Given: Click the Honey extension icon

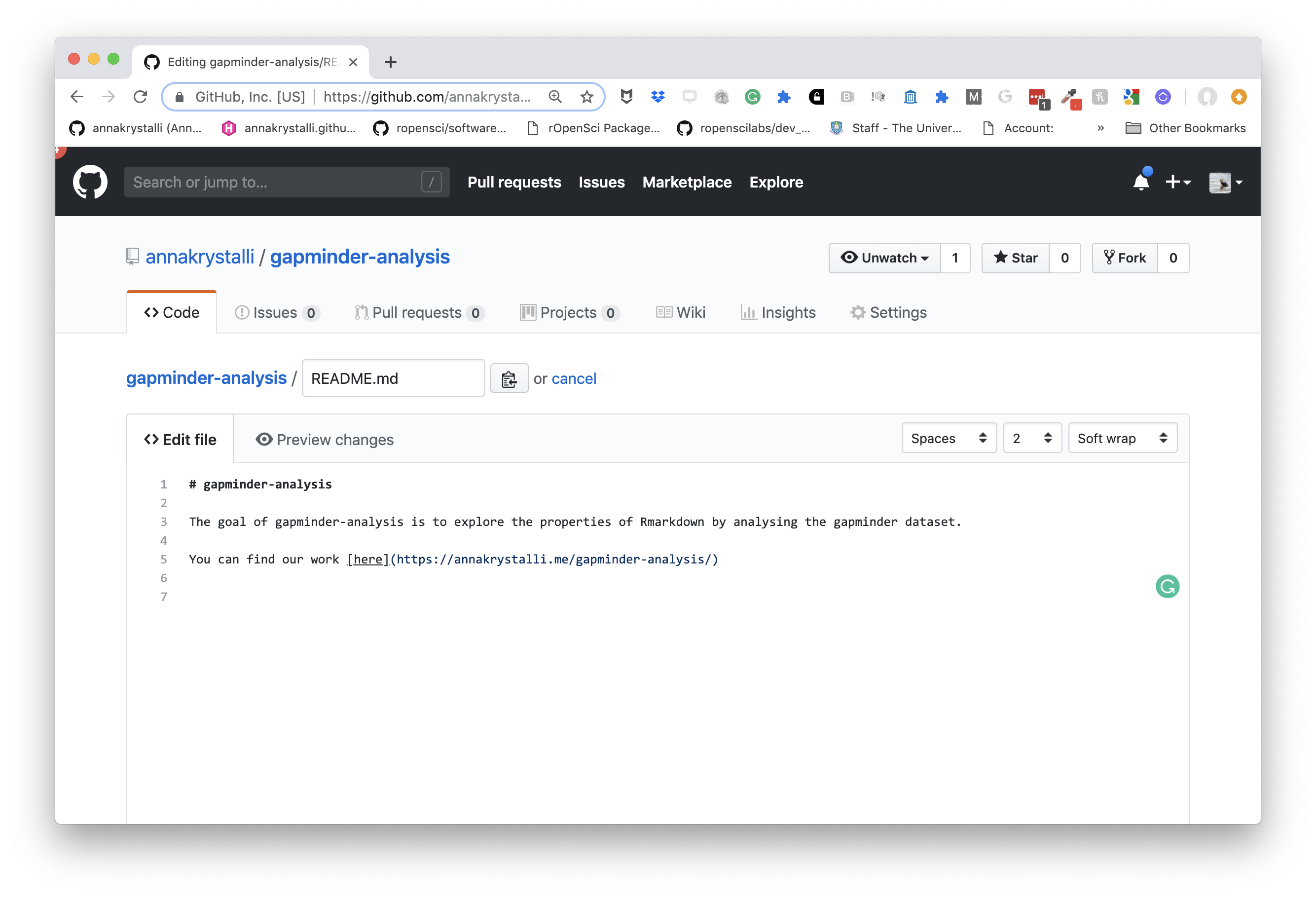Looking at the screenshot, I should 1099,97.
